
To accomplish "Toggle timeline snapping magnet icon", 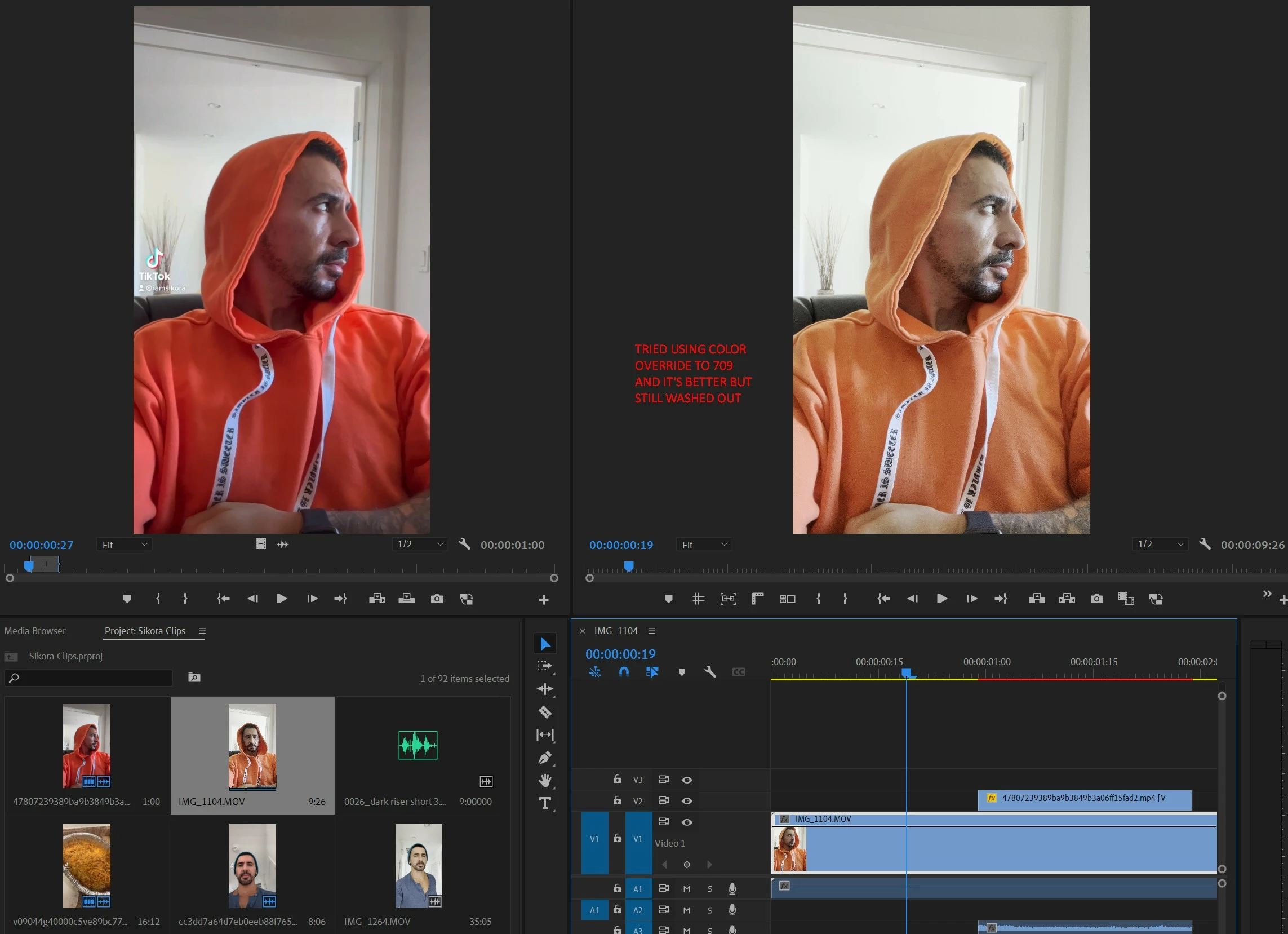I will click(624, 671).
